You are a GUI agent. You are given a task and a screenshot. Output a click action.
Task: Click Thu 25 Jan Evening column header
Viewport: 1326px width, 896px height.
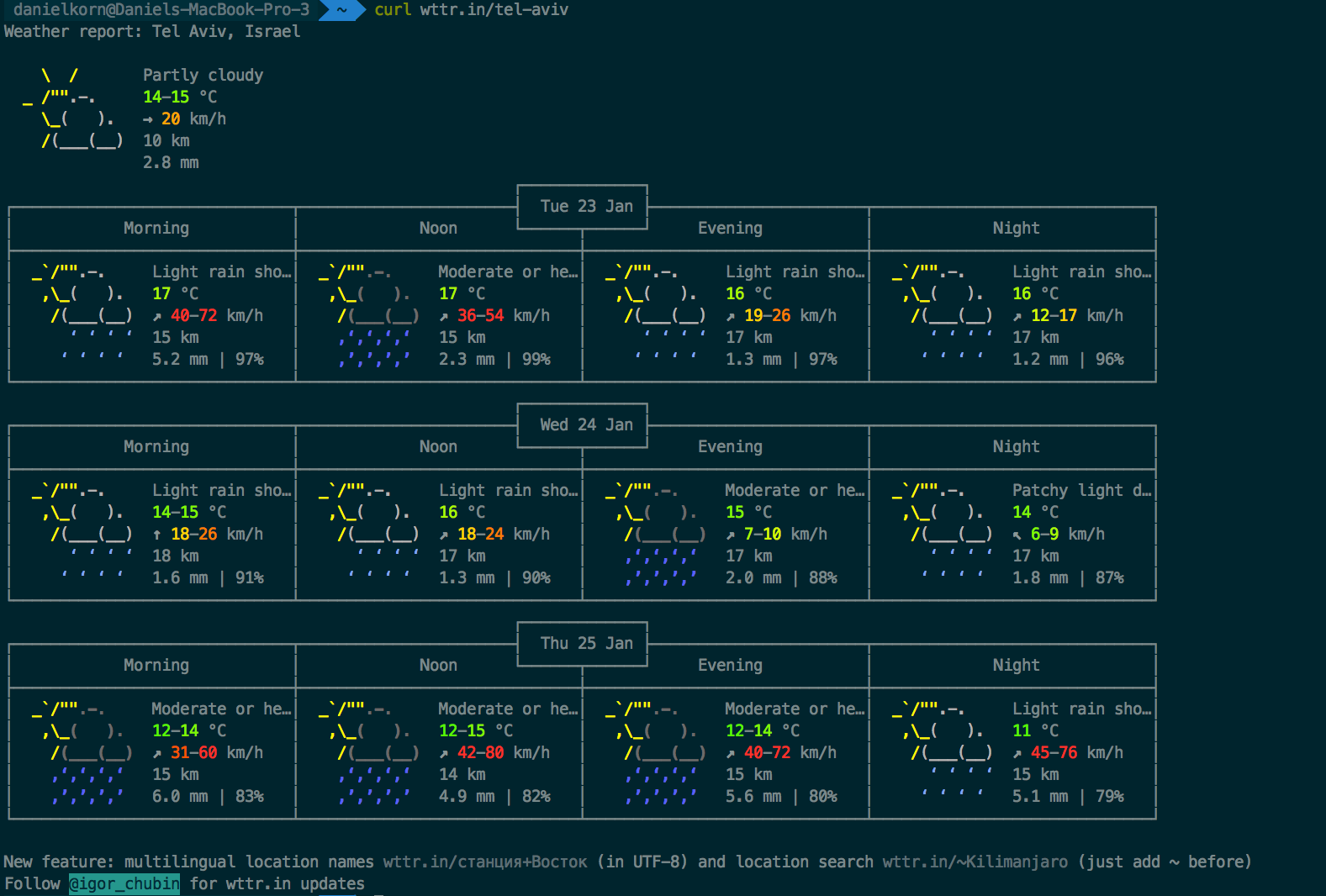(730, 665)
